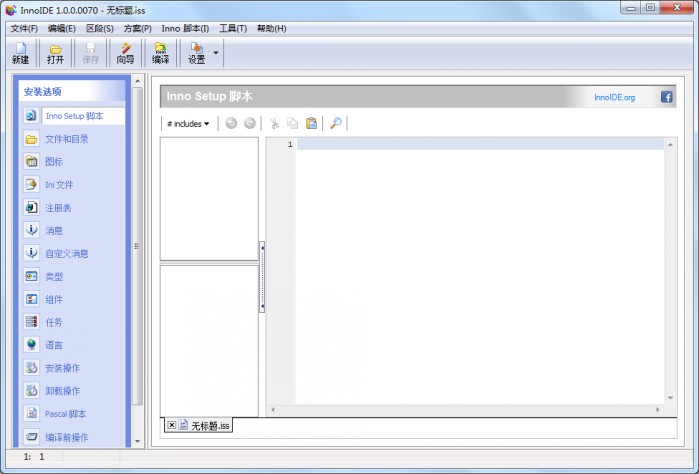This screenshot has height=474, width=699.
Task: Open the InnoIDE.org link
Action: (614, 97)
